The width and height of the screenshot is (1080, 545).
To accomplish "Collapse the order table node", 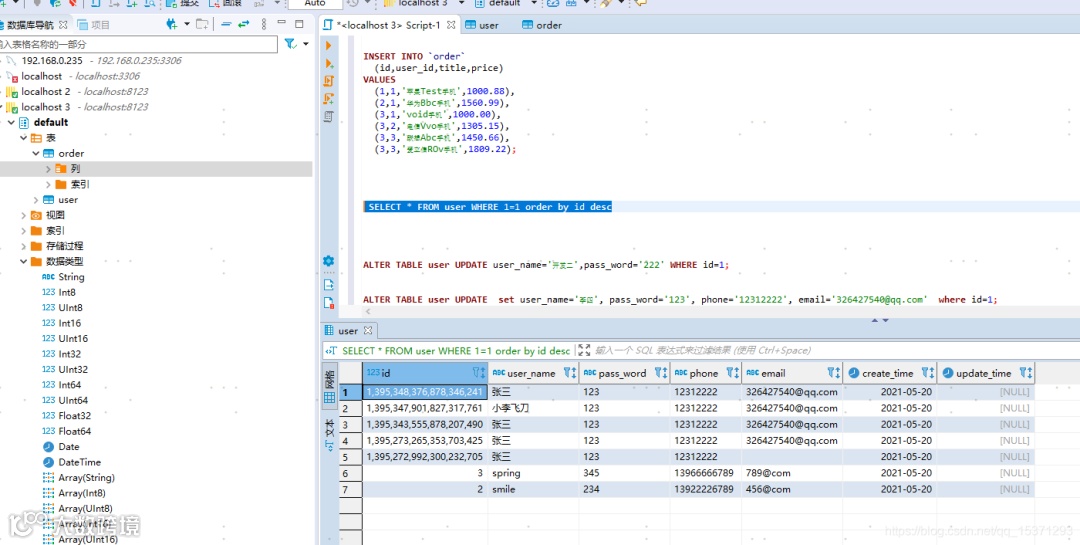I will (36, 154).
